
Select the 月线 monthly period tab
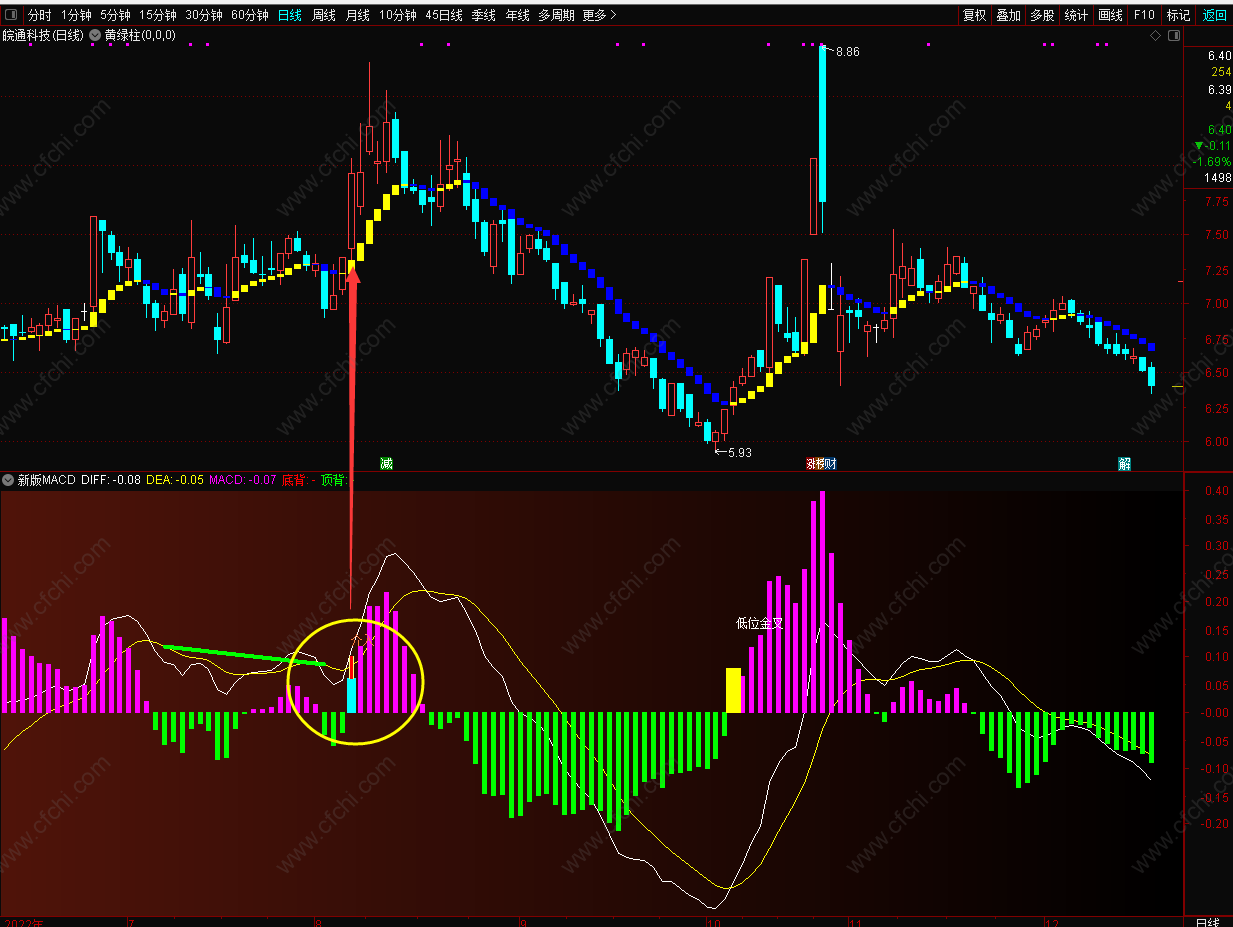[358, 15]
